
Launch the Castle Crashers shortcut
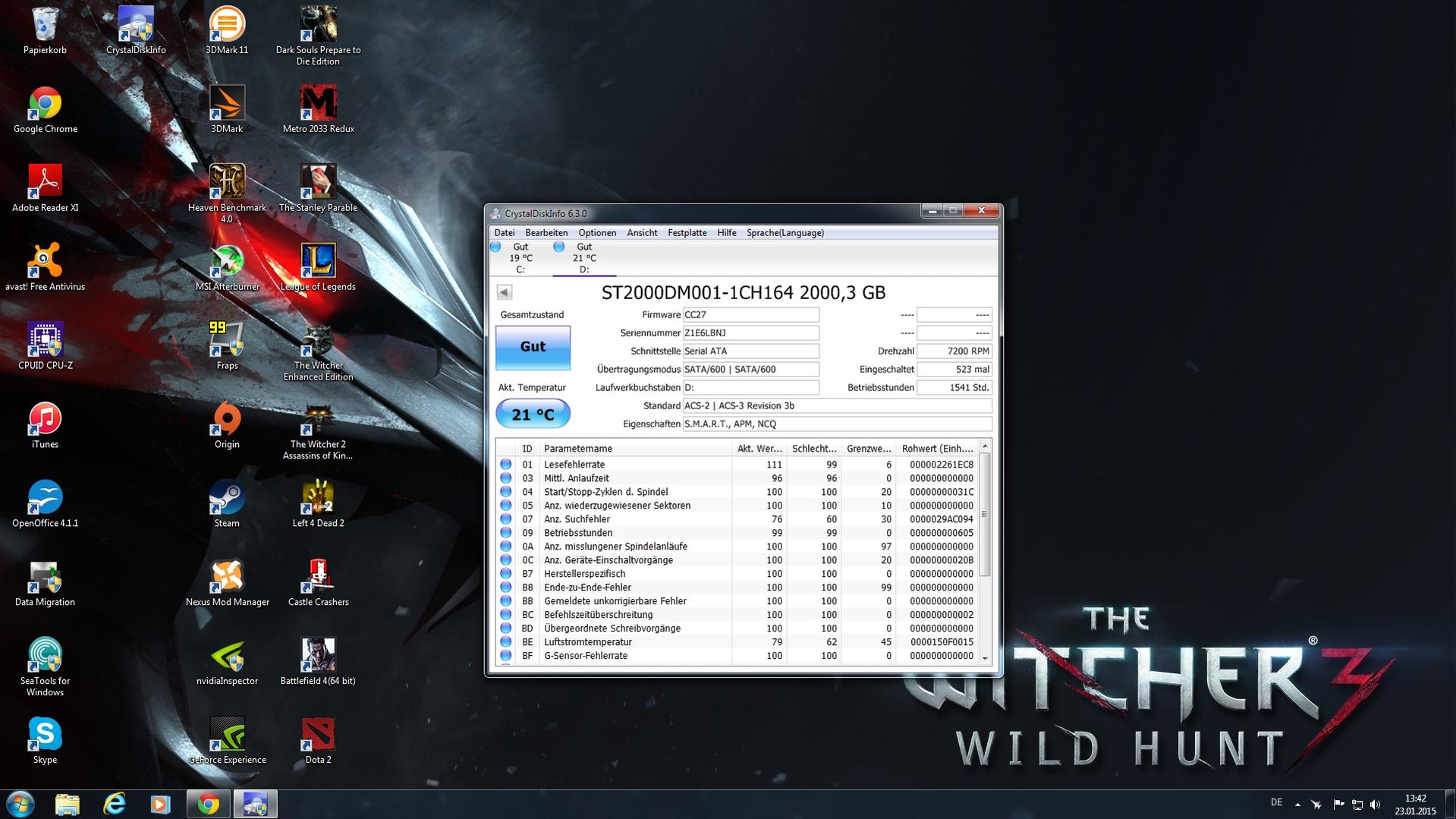pyautogui.click(x=318, y=583)
